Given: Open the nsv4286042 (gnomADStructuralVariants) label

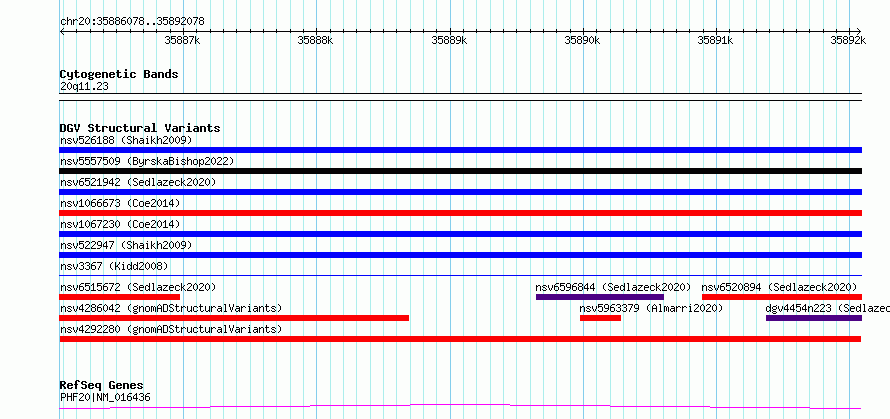Looking at the screenshot, I should (171, 308).
